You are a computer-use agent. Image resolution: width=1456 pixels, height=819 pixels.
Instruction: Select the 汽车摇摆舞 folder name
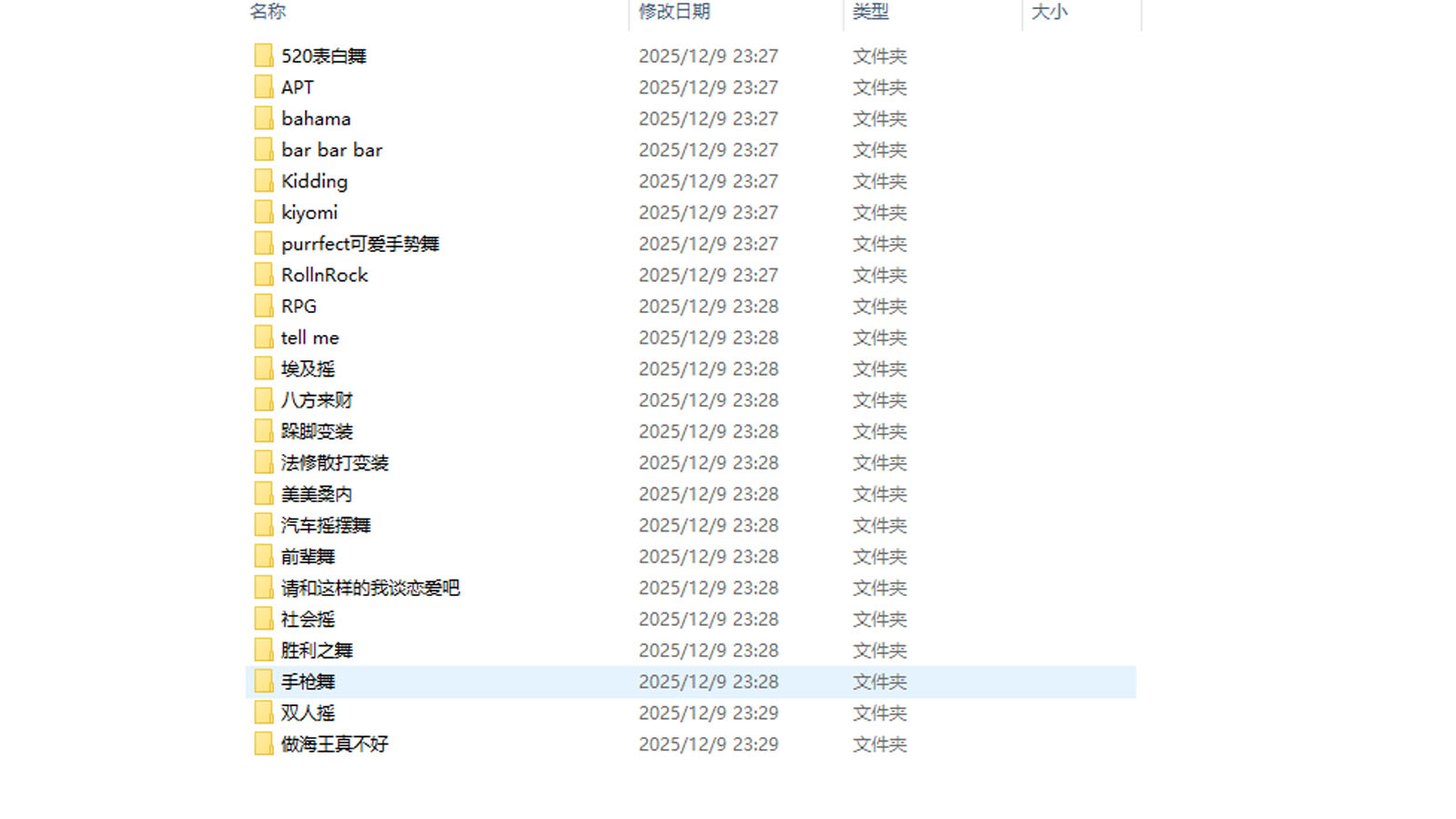[326, 525]
